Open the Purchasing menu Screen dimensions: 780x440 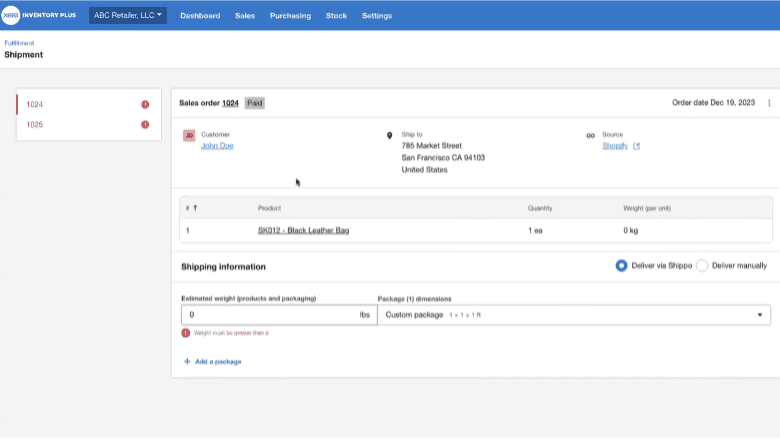290,16
